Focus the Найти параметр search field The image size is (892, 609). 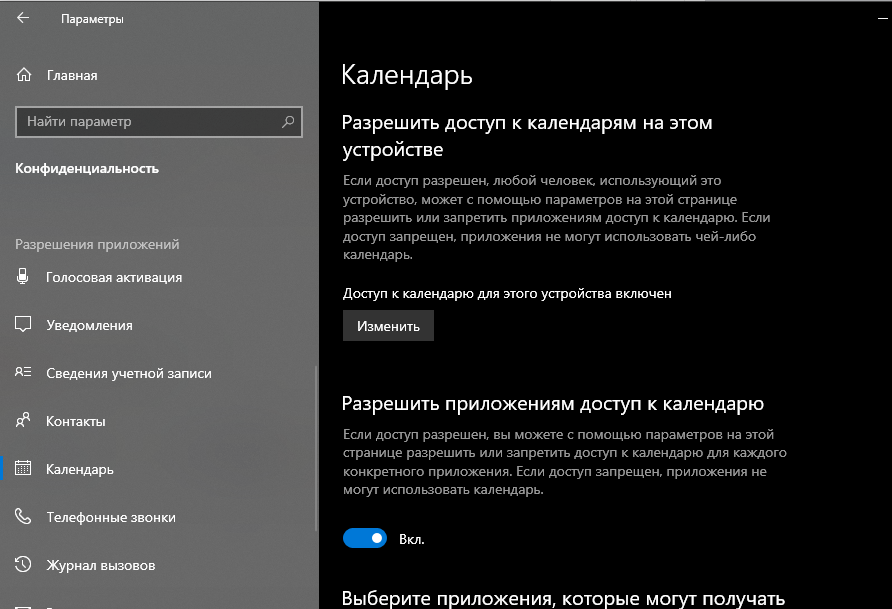click(x=150, y=122)
